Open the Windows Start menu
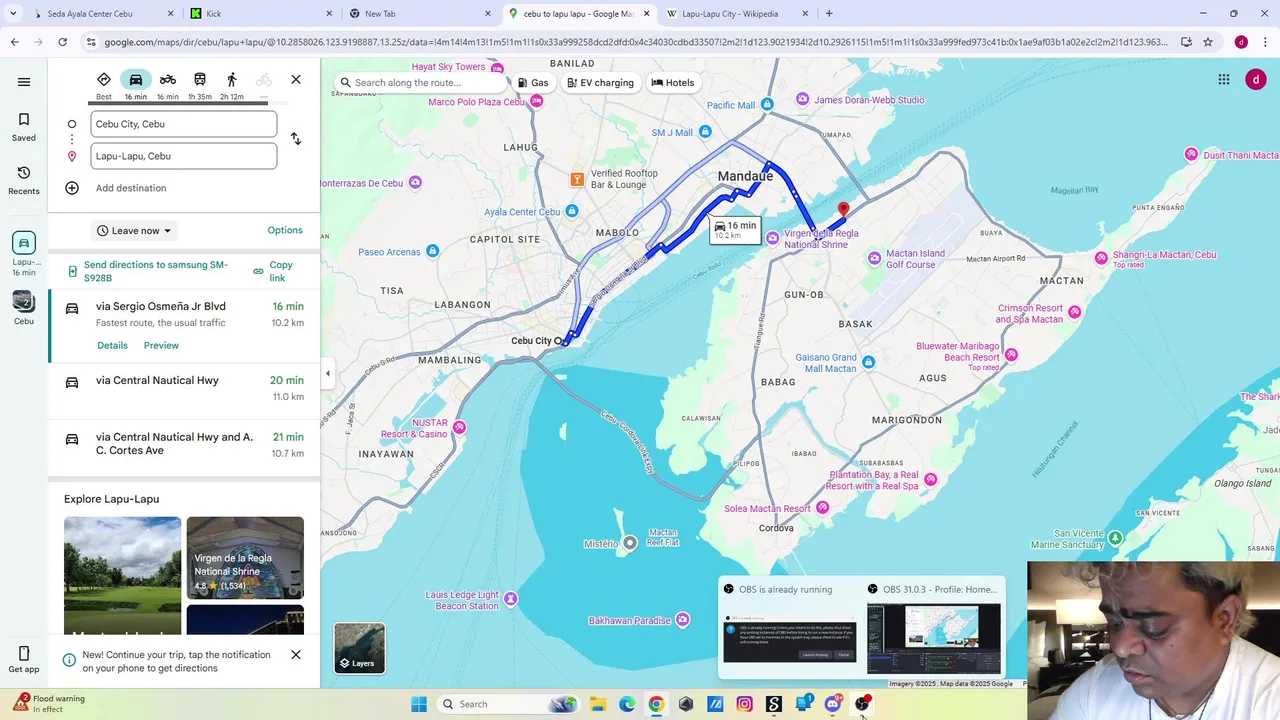This screenshot has height=720, width=1280. 419,704
